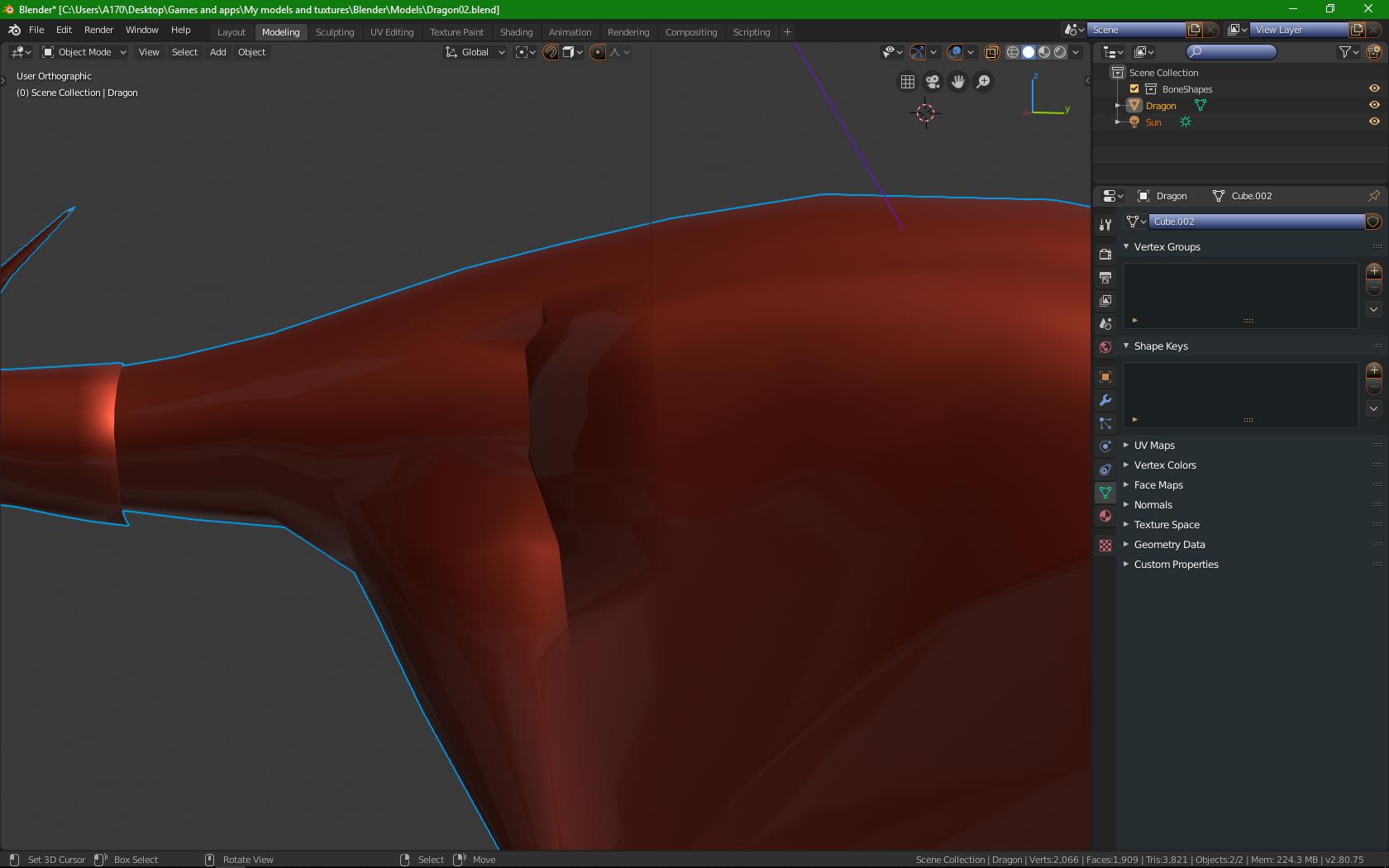1389x868 pixels.
Task: Open the File menu
Action: point(36,30)
